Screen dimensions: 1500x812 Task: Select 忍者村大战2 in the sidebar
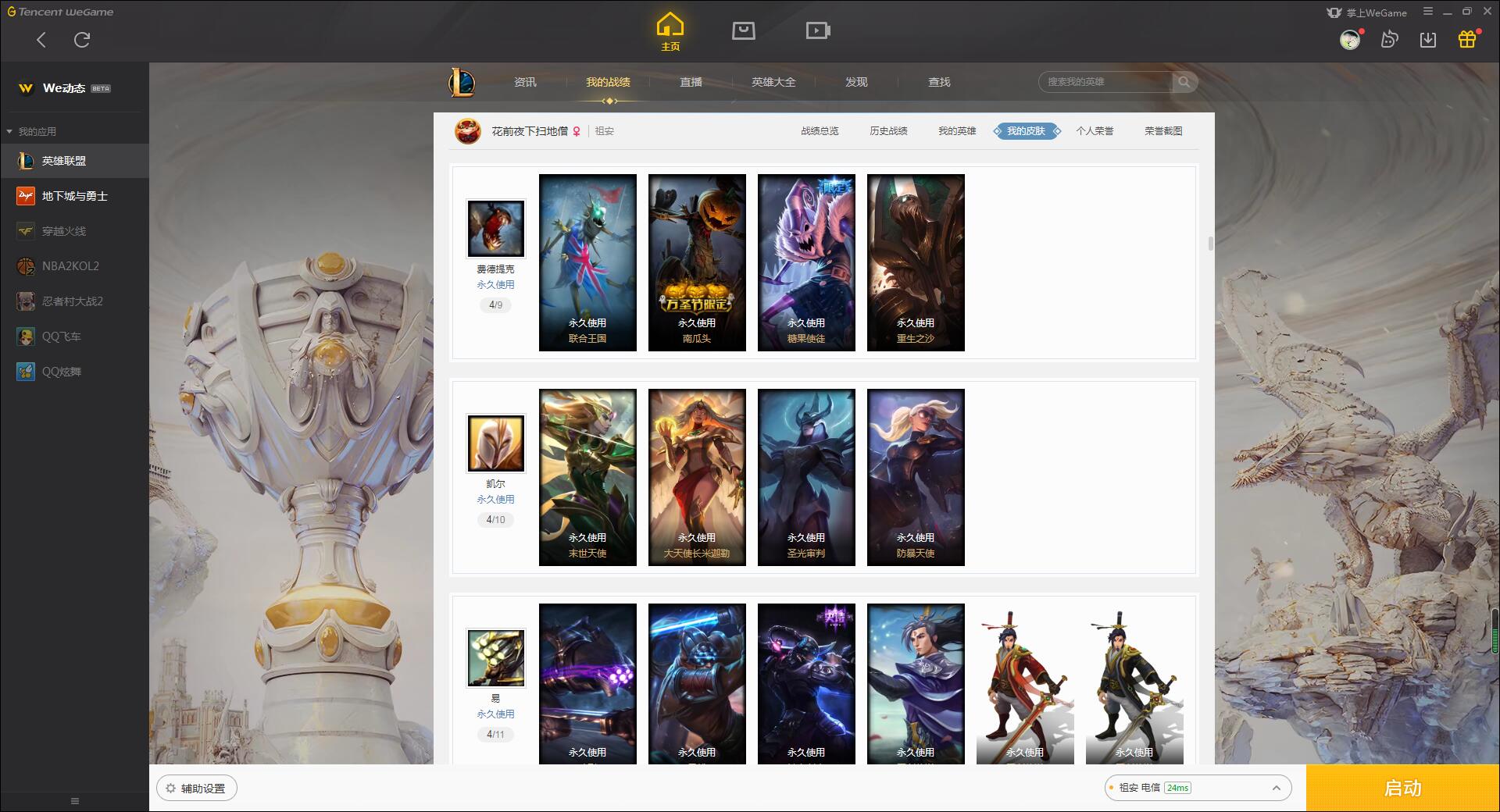tap(74, 301)
